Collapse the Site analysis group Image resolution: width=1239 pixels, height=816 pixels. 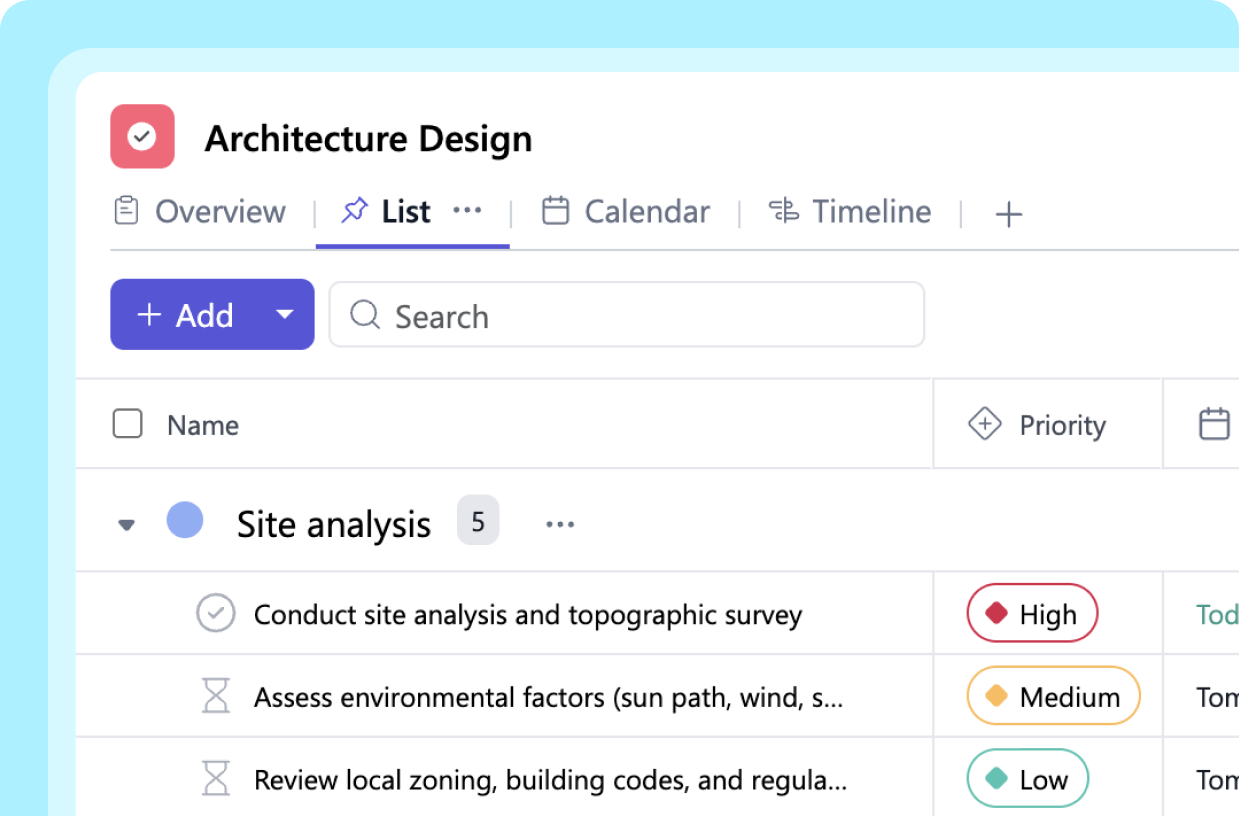pos(127,523)
